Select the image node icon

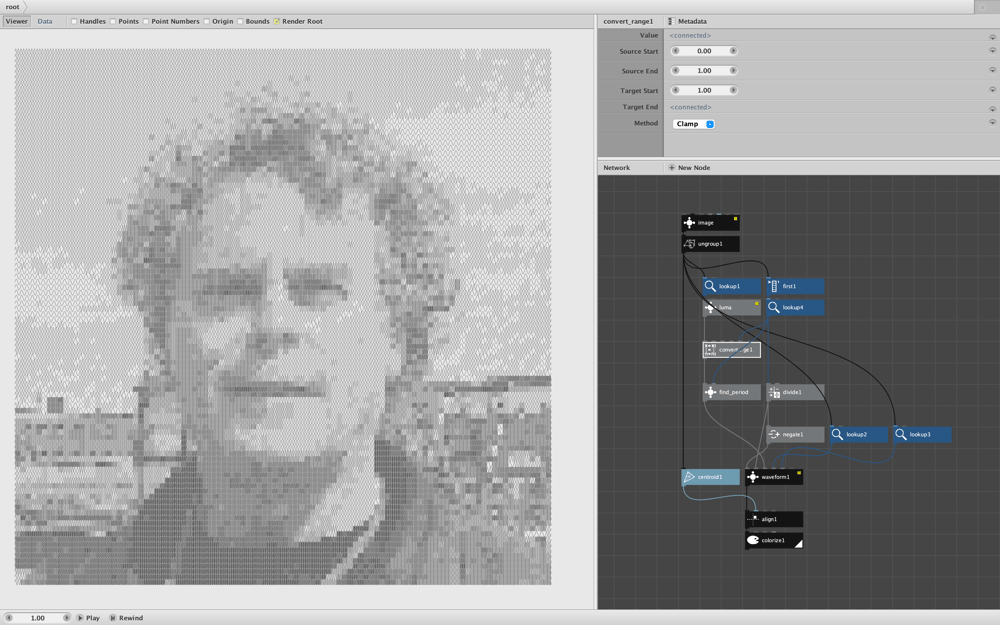click(689, 223)
